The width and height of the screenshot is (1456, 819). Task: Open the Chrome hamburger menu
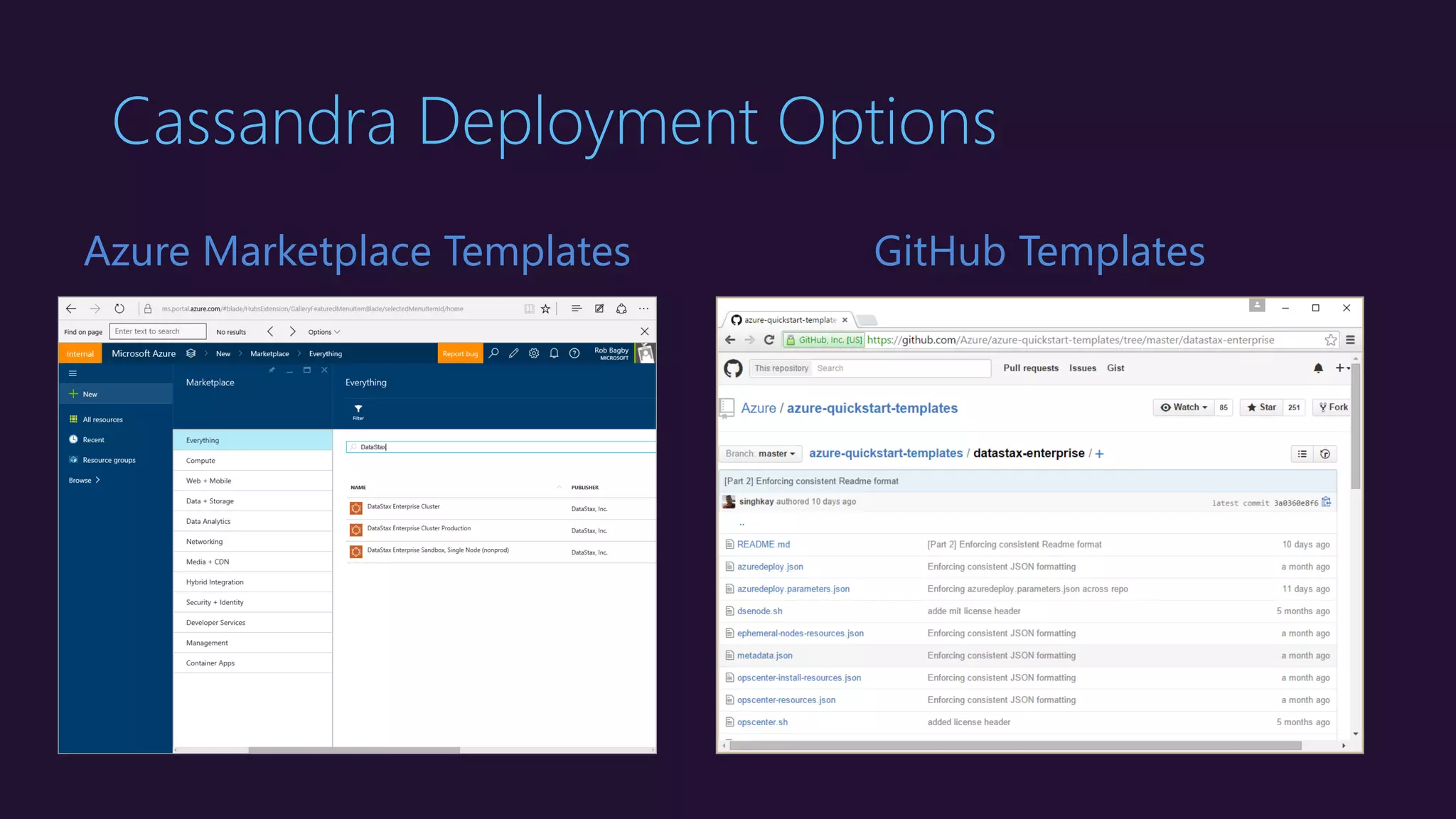tap(1350, 340)
